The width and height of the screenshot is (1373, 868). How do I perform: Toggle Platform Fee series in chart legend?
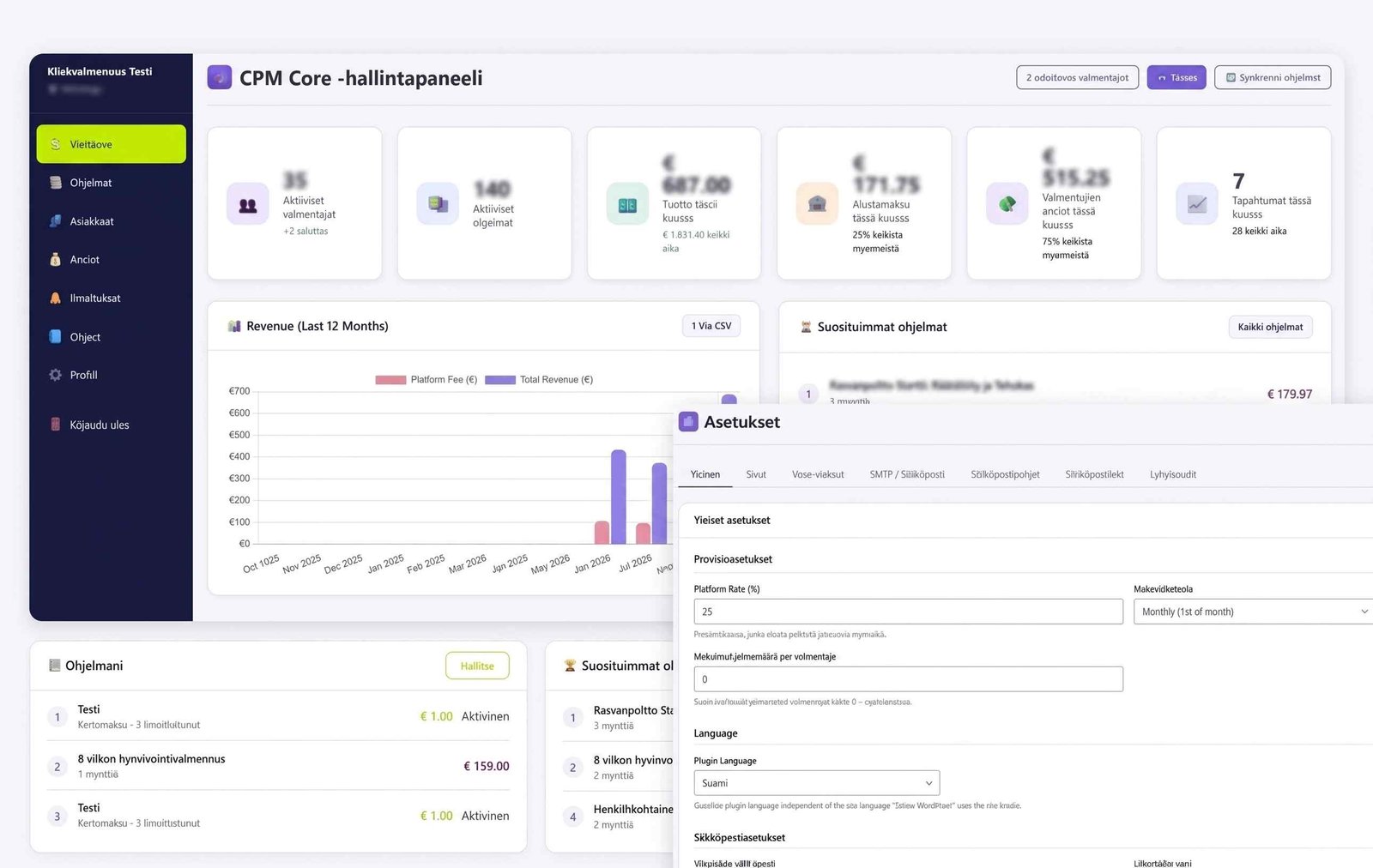426,380
